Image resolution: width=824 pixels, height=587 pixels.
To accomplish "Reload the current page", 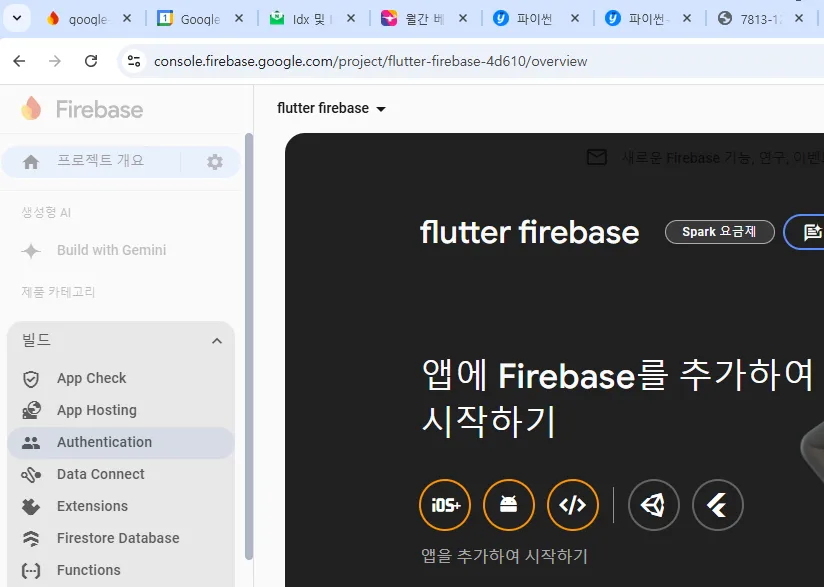I will tap(91, 61).
